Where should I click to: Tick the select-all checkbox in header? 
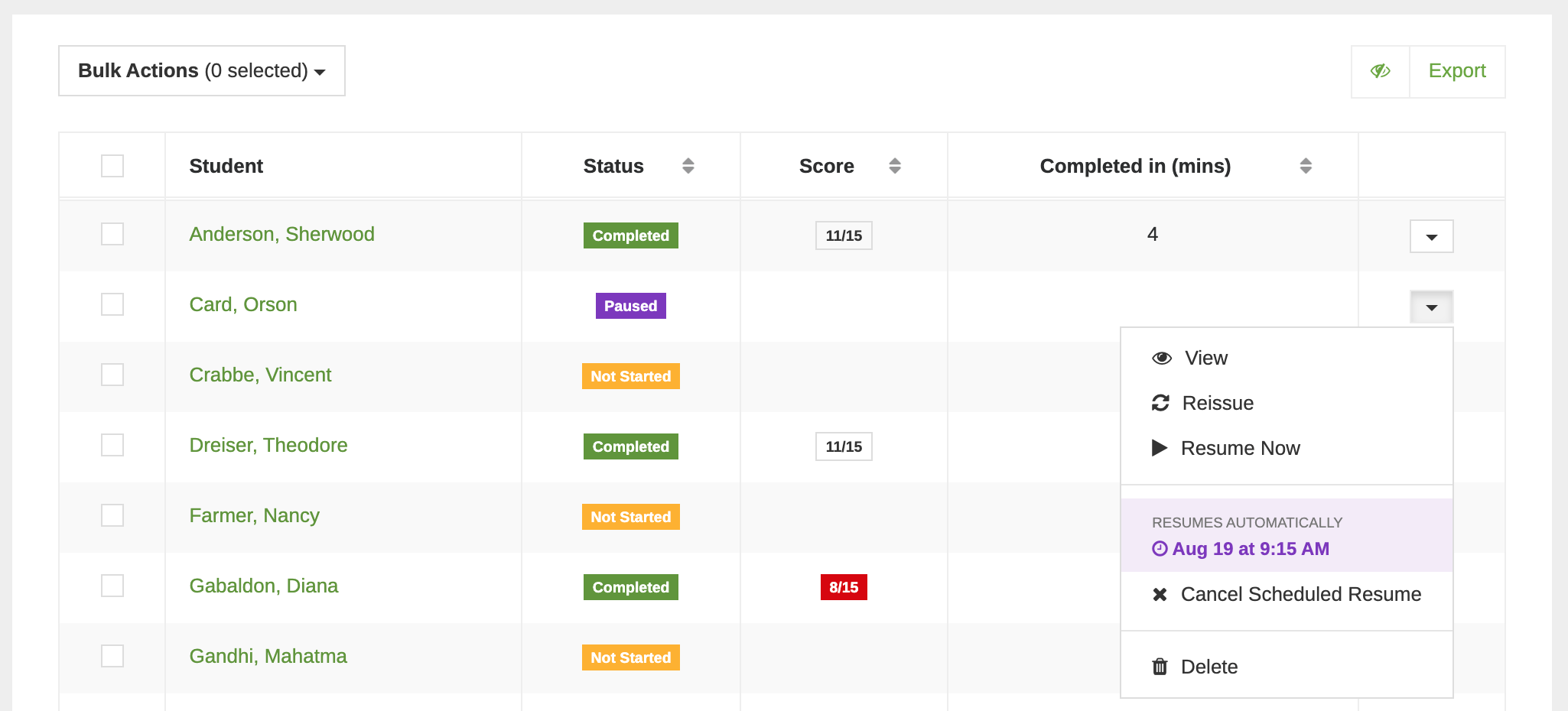coord(112,166)
